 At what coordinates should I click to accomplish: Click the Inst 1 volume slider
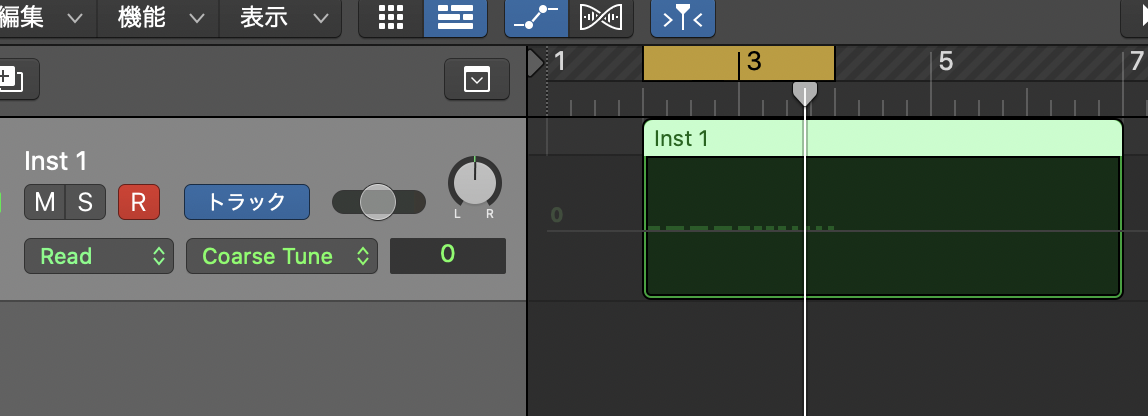378,202
